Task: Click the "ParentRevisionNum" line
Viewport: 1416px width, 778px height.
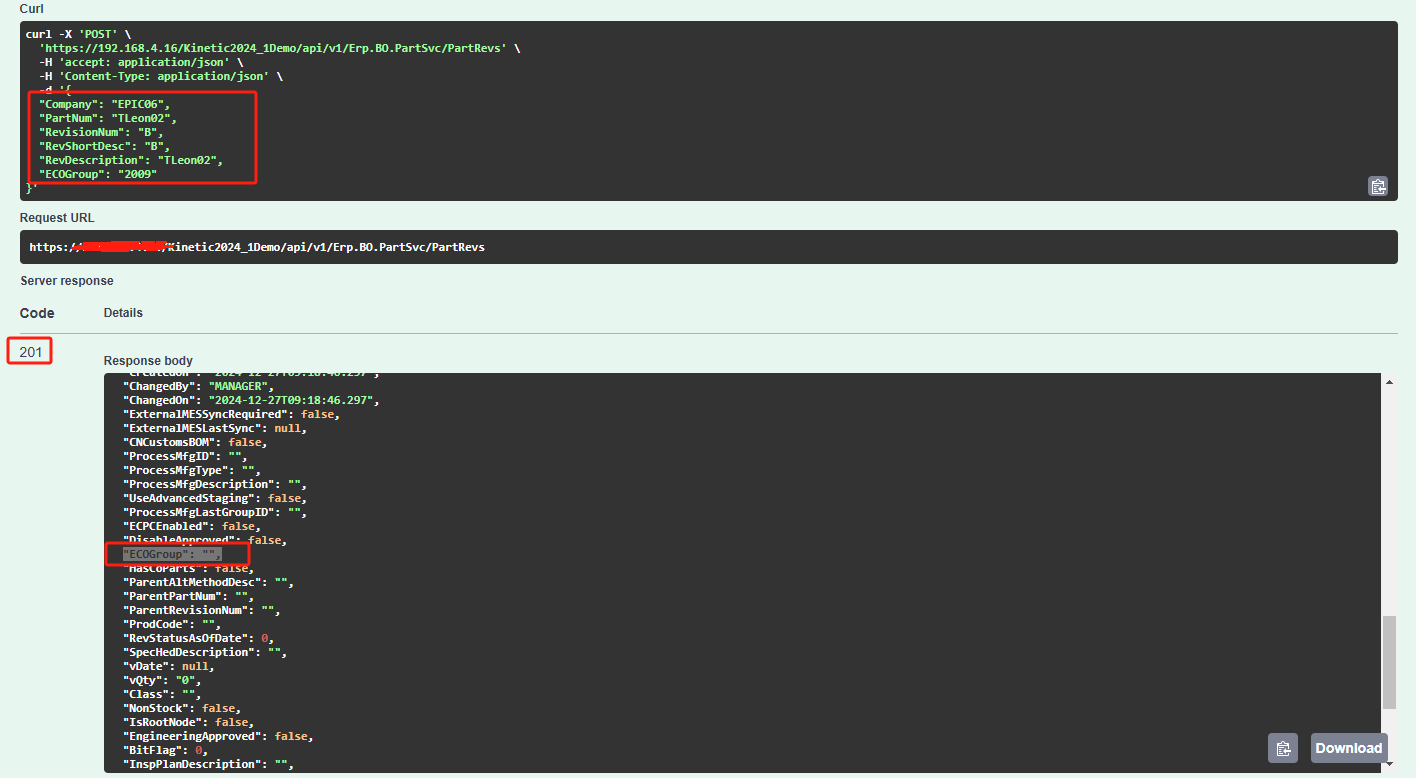Action: [x=201, y=610]
